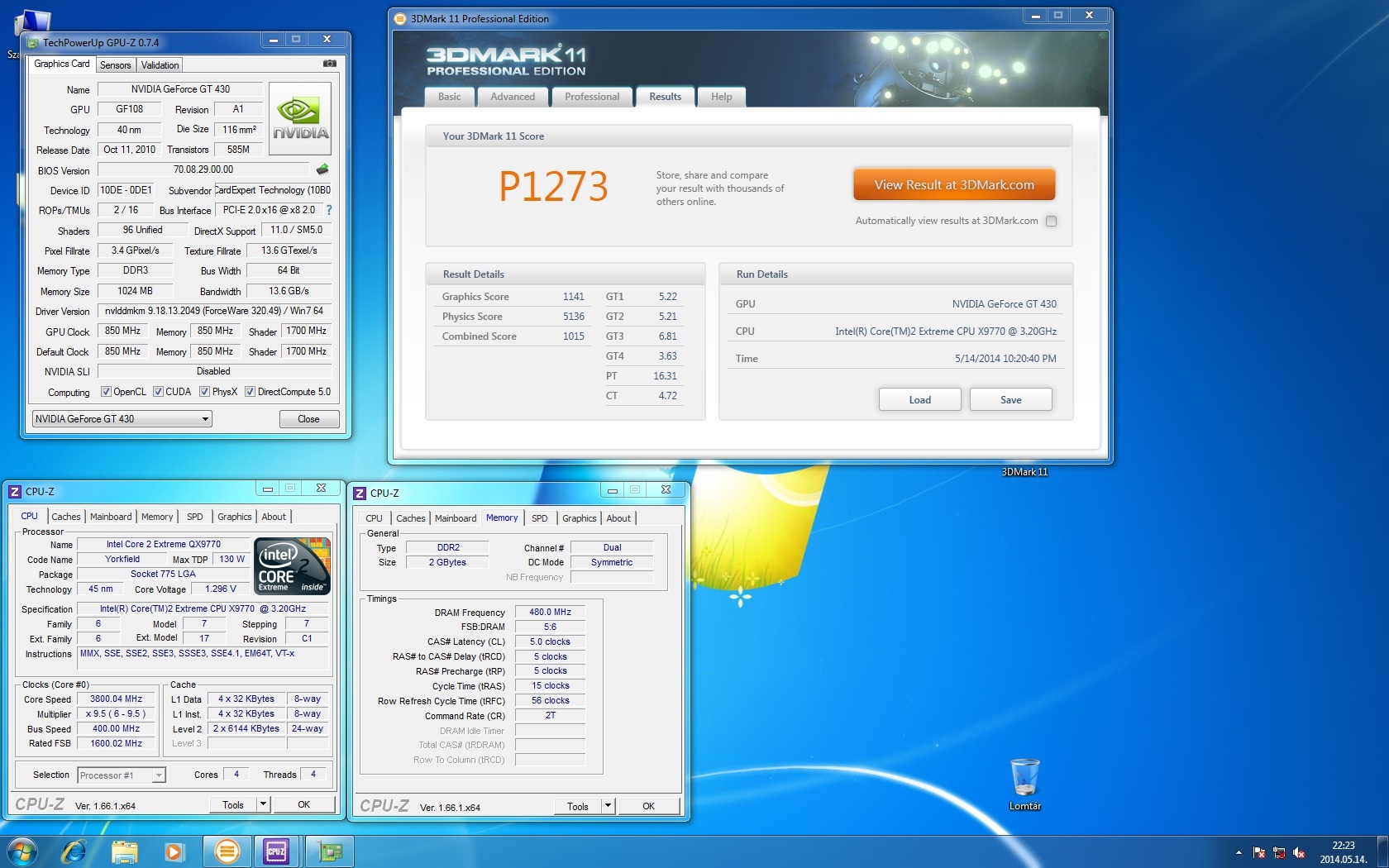Click 3DMark 11 title bar icon

400,18
